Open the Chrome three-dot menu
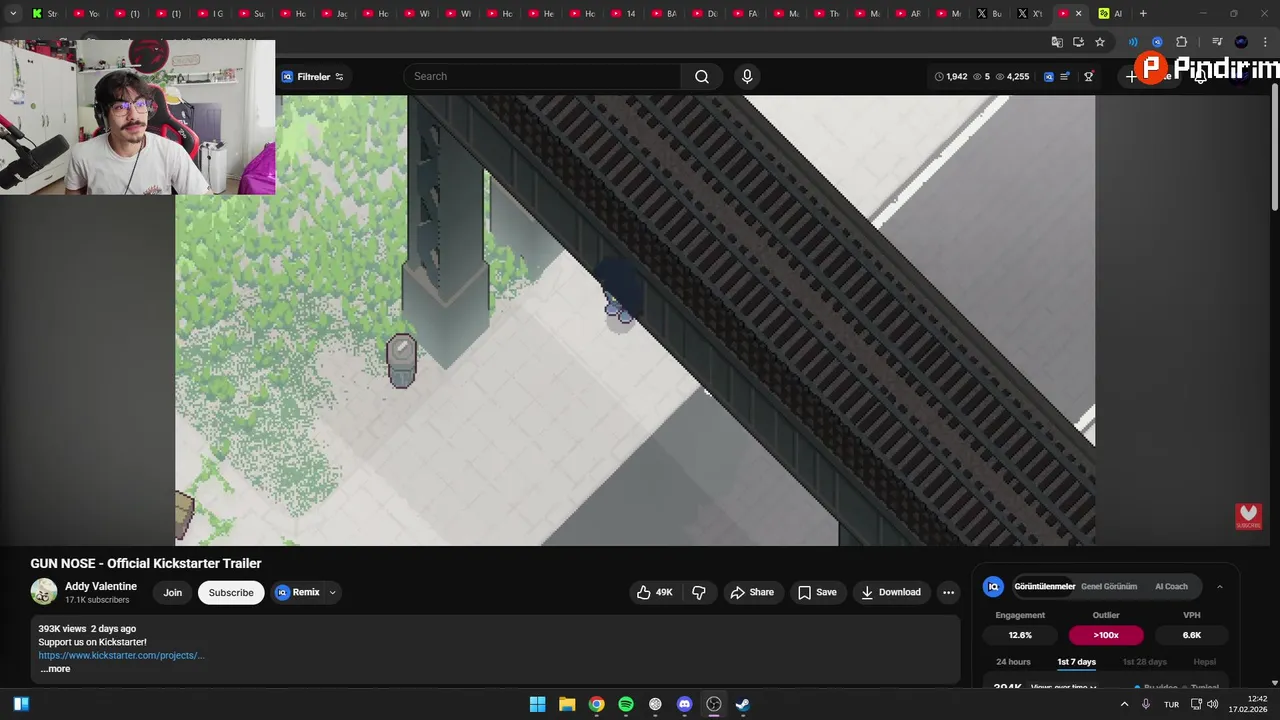Screen dimensions: 1280x720 point(1265,42)
